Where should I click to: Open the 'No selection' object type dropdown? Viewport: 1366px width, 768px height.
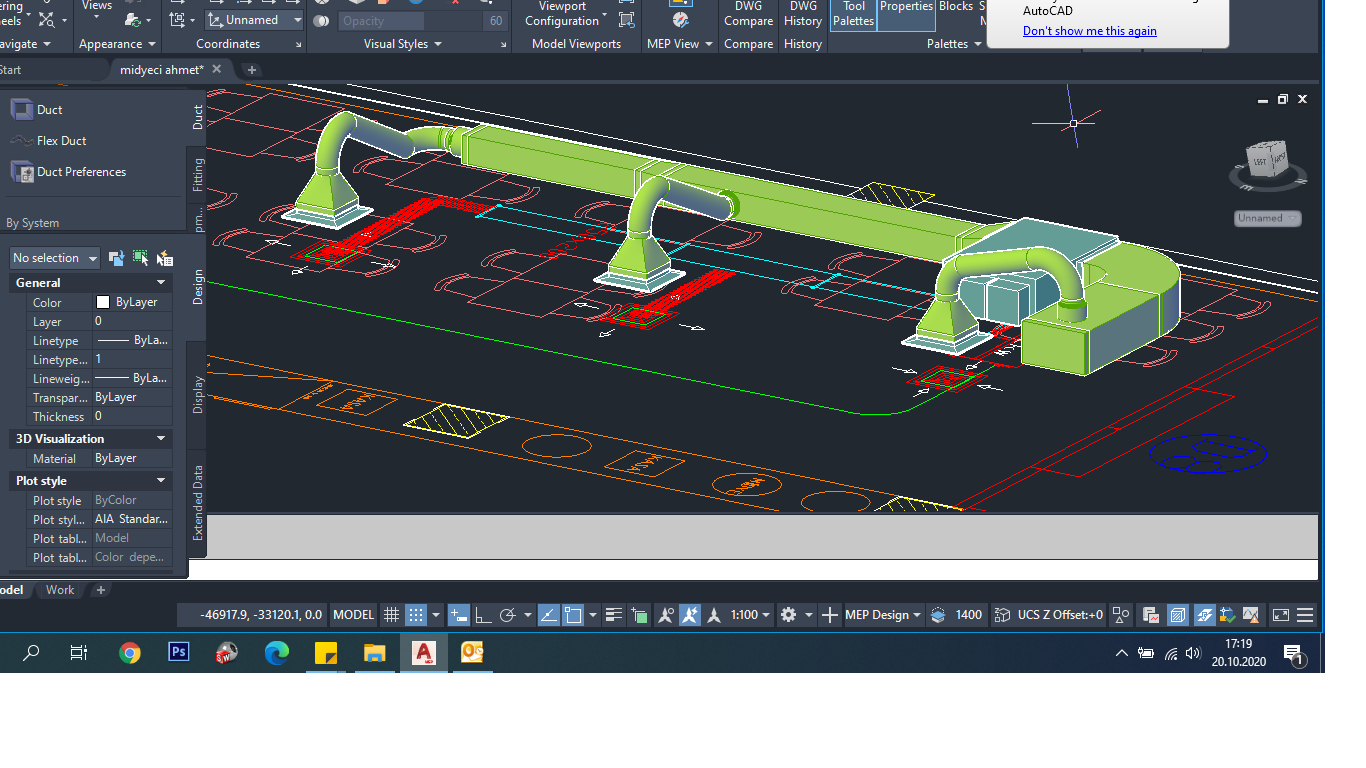tap(55, 258)
